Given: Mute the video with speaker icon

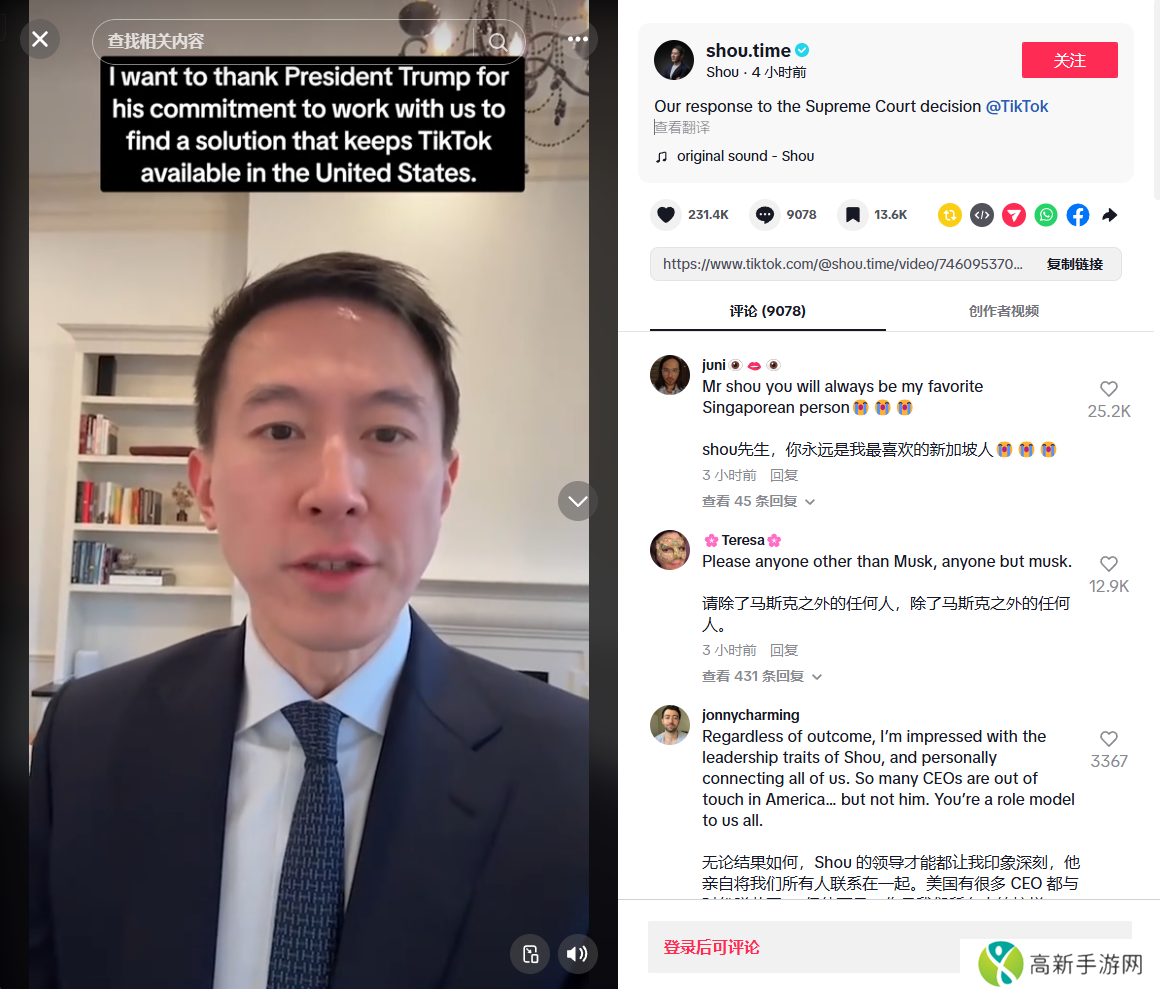Looking at the screenshot, I should coord(577,953).
